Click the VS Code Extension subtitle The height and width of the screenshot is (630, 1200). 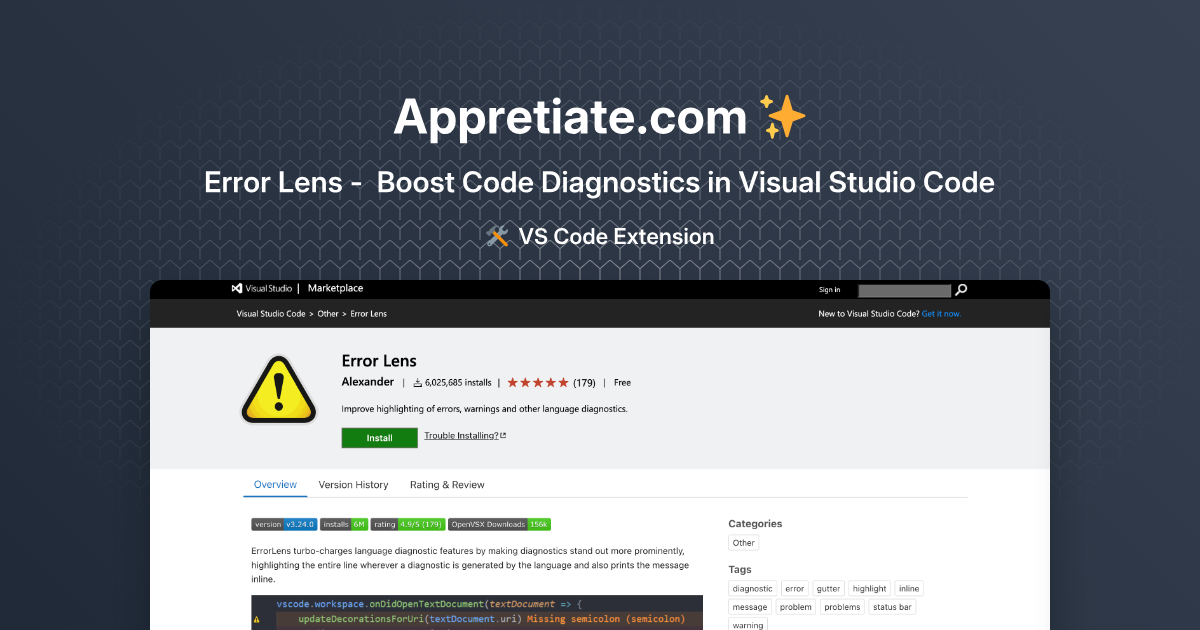tap(616, 237)
